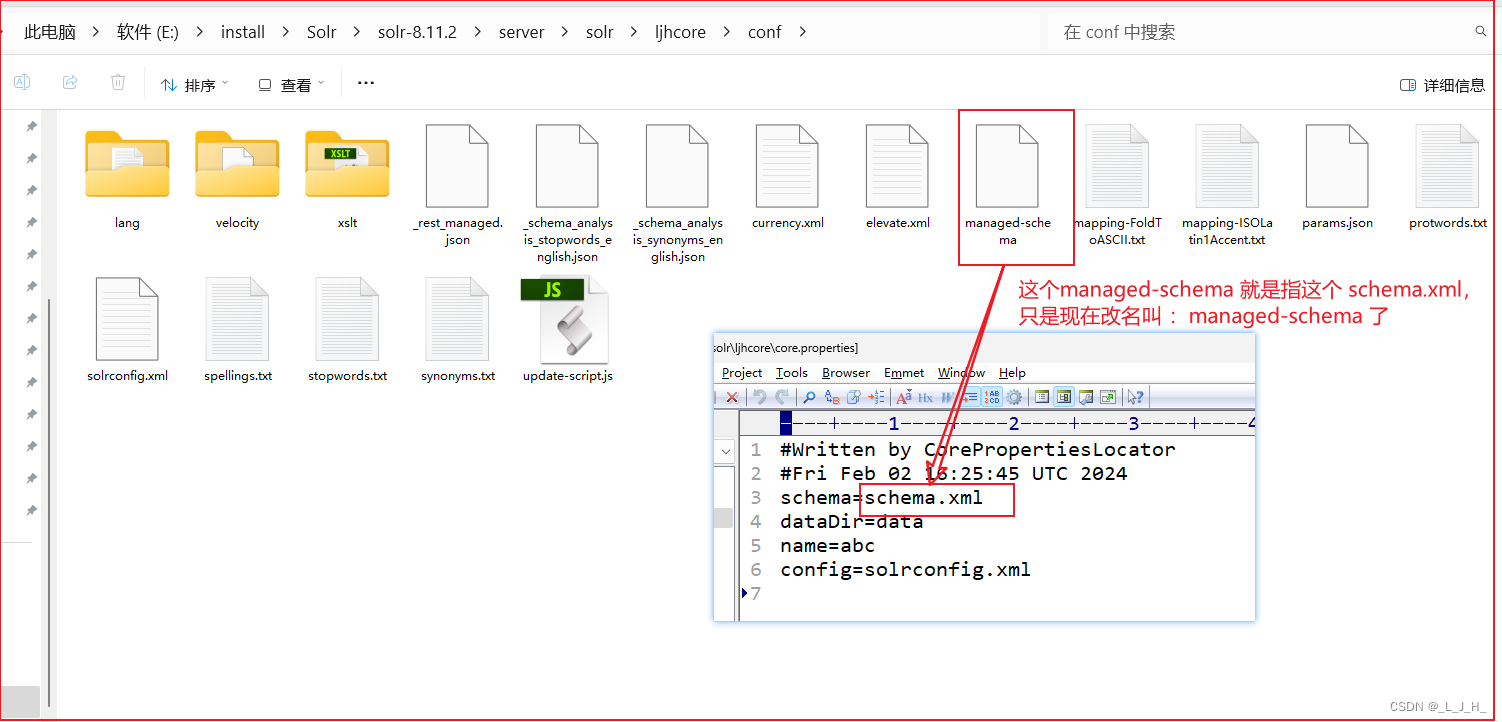Go to Solr folder in address bar
This screenshot has width=1502, height=722.
coord(322,32)
